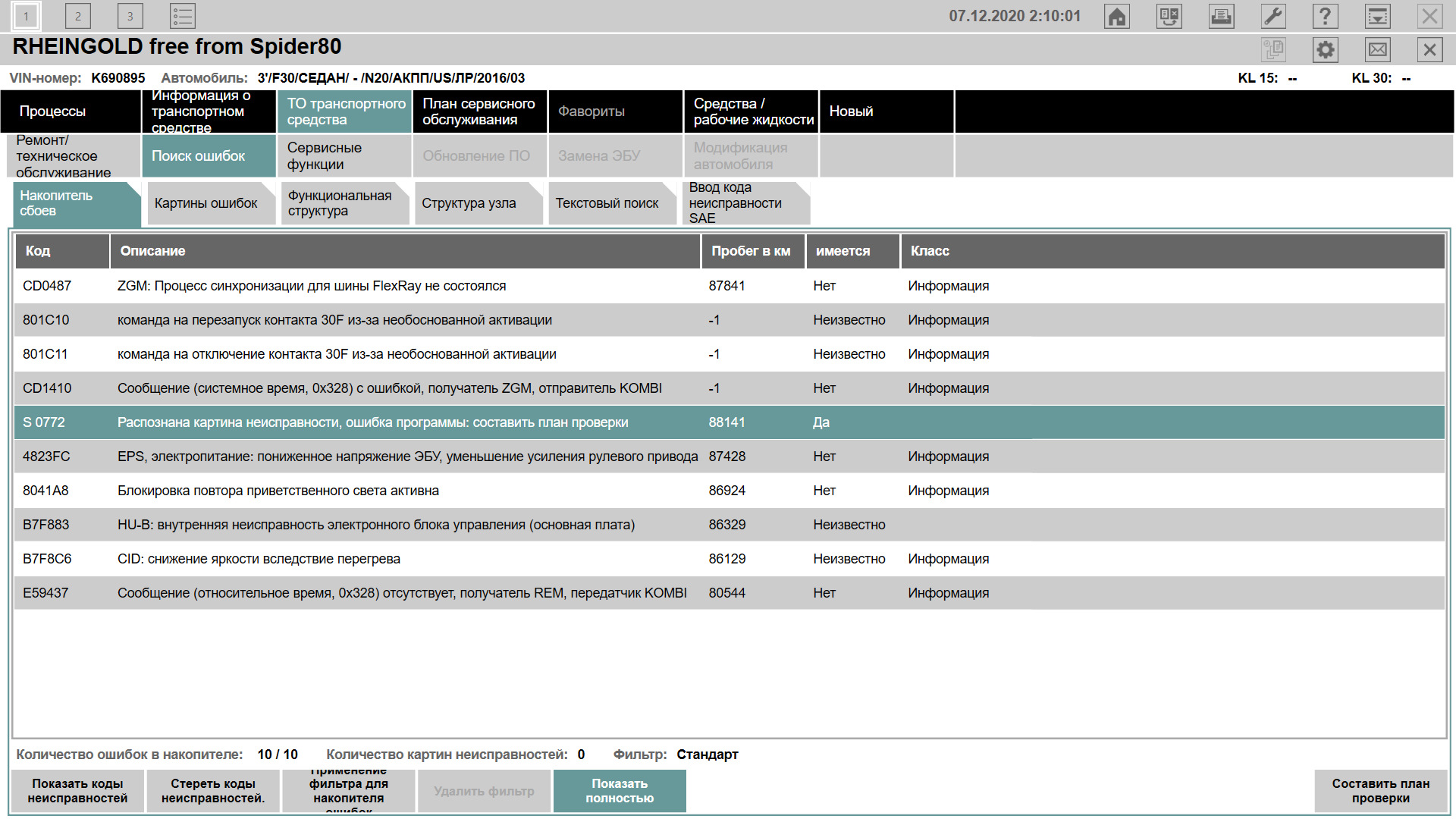Select fault row CD1410
This screenshot has height=819, width=1456.
(730, 388)
